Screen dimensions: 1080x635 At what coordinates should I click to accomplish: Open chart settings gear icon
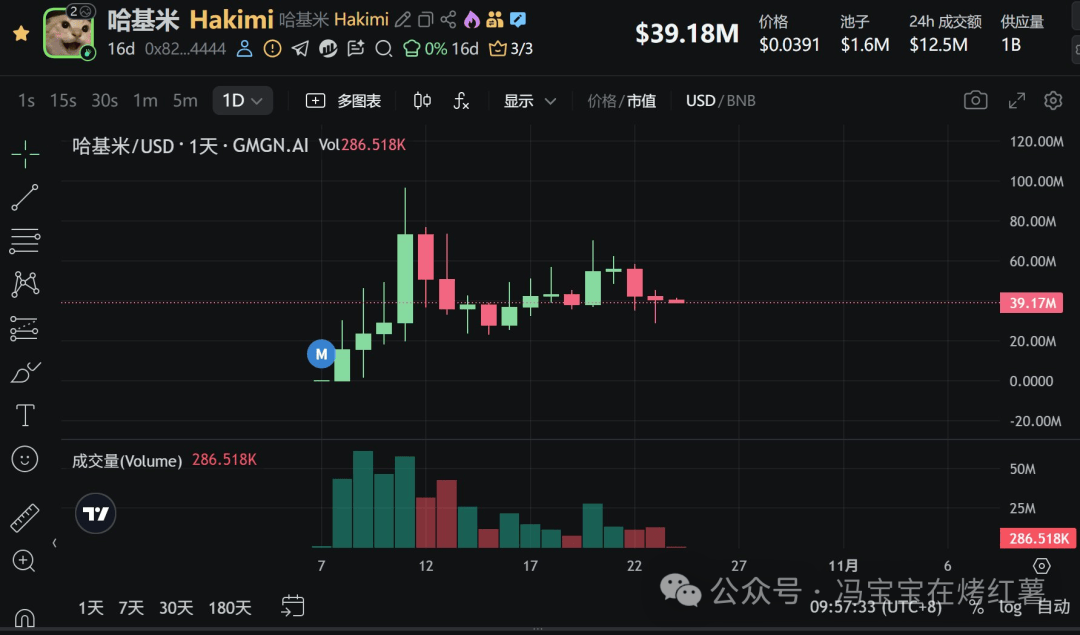pos(1052,100)
